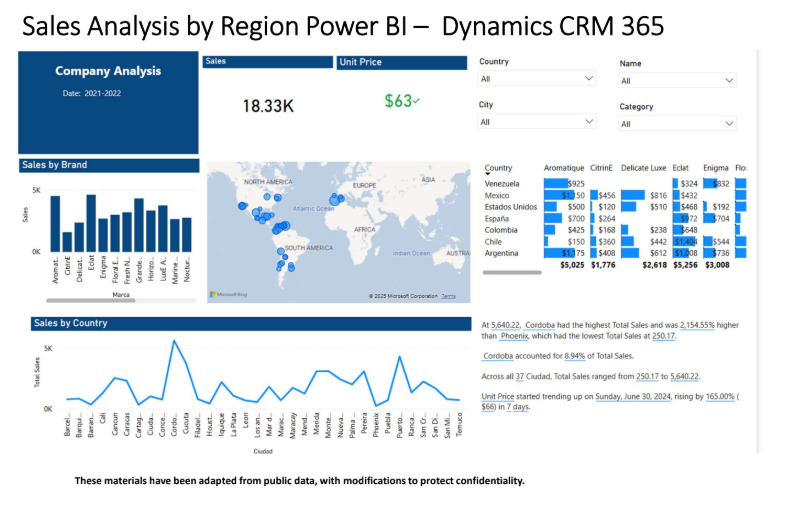
Task: Select the Aromatique column header
Action: pyautogui.click(x=563, y=168)
